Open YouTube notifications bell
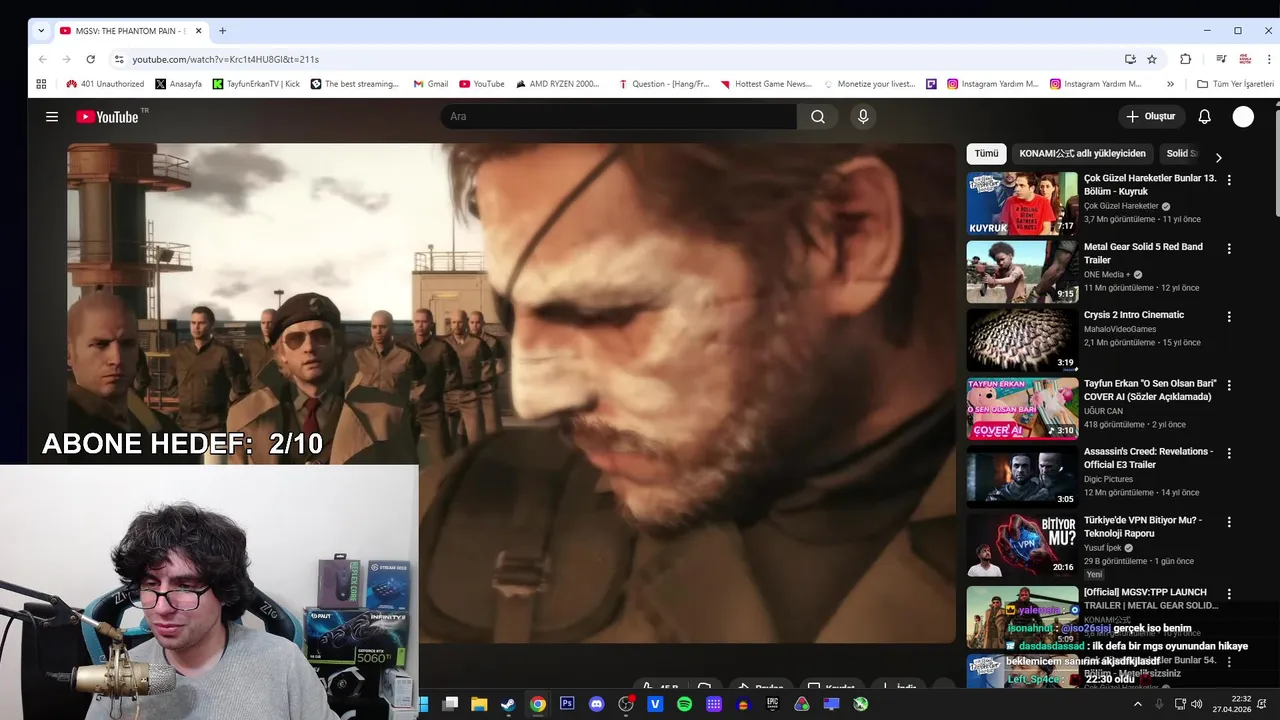Image resolution: width=1280 pixels, height=720 pixels. coord(1204,117)
